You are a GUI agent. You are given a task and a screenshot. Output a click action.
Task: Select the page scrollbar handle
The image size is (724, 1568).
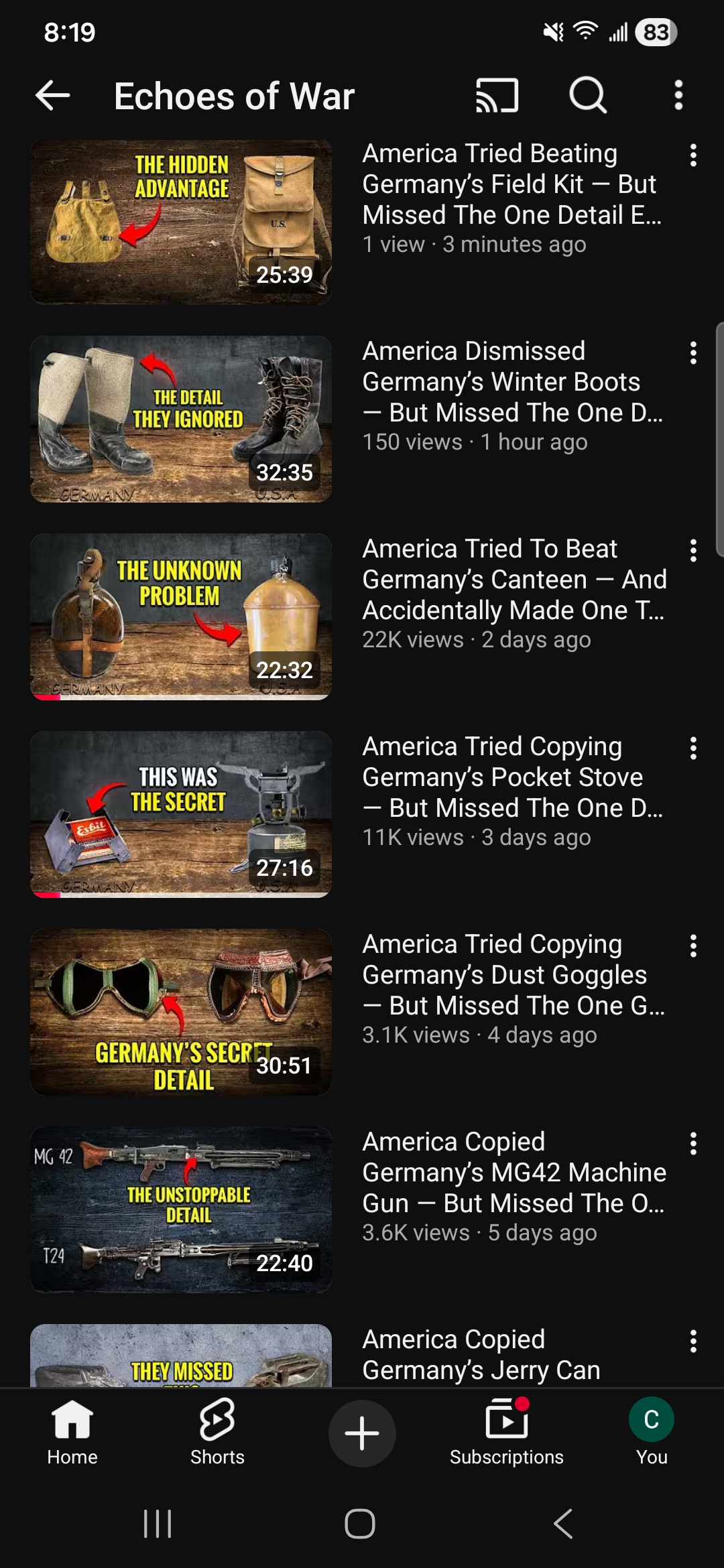coord(719,440)
